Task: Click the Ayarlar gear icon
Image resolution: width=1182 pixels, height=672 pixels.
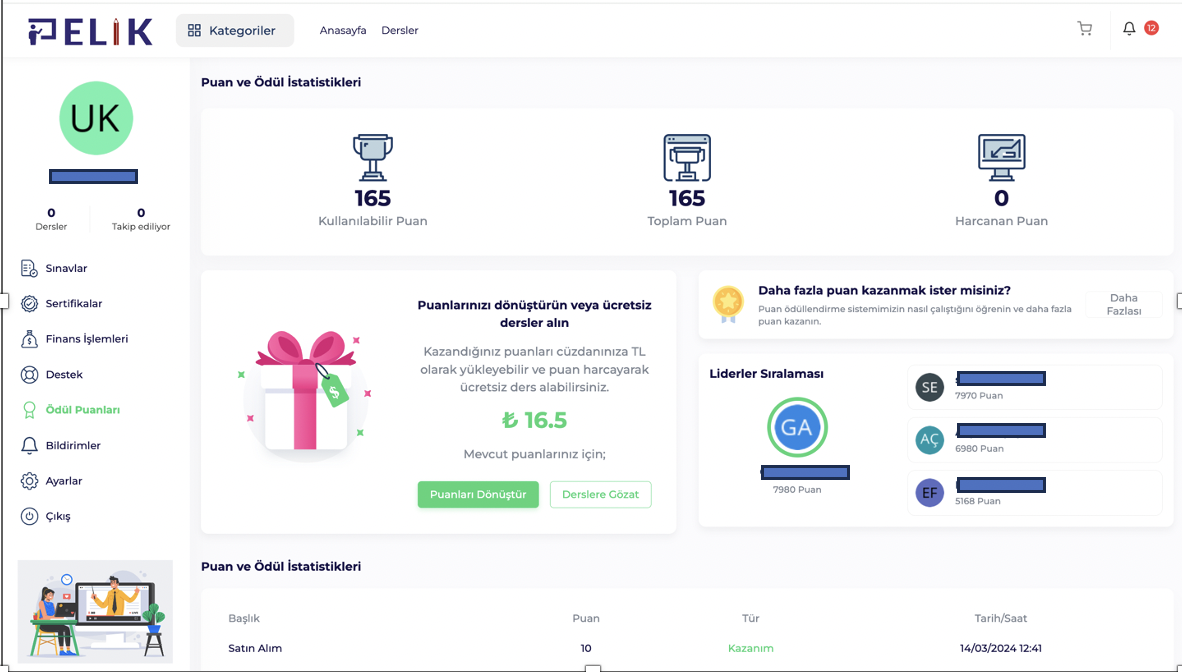Action: (29, 481)
